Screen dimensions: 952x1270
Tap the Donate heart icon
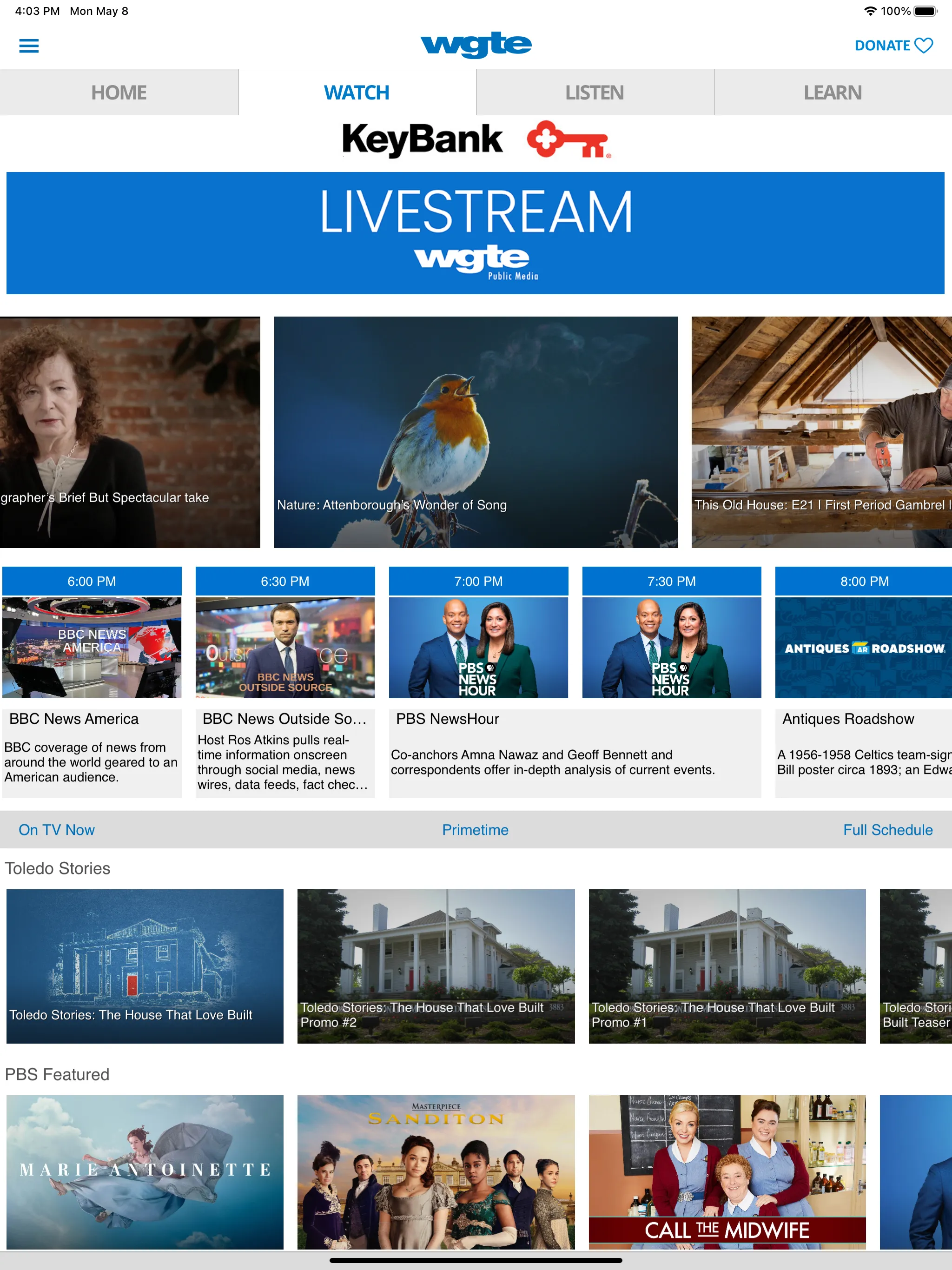coord(923,46)
